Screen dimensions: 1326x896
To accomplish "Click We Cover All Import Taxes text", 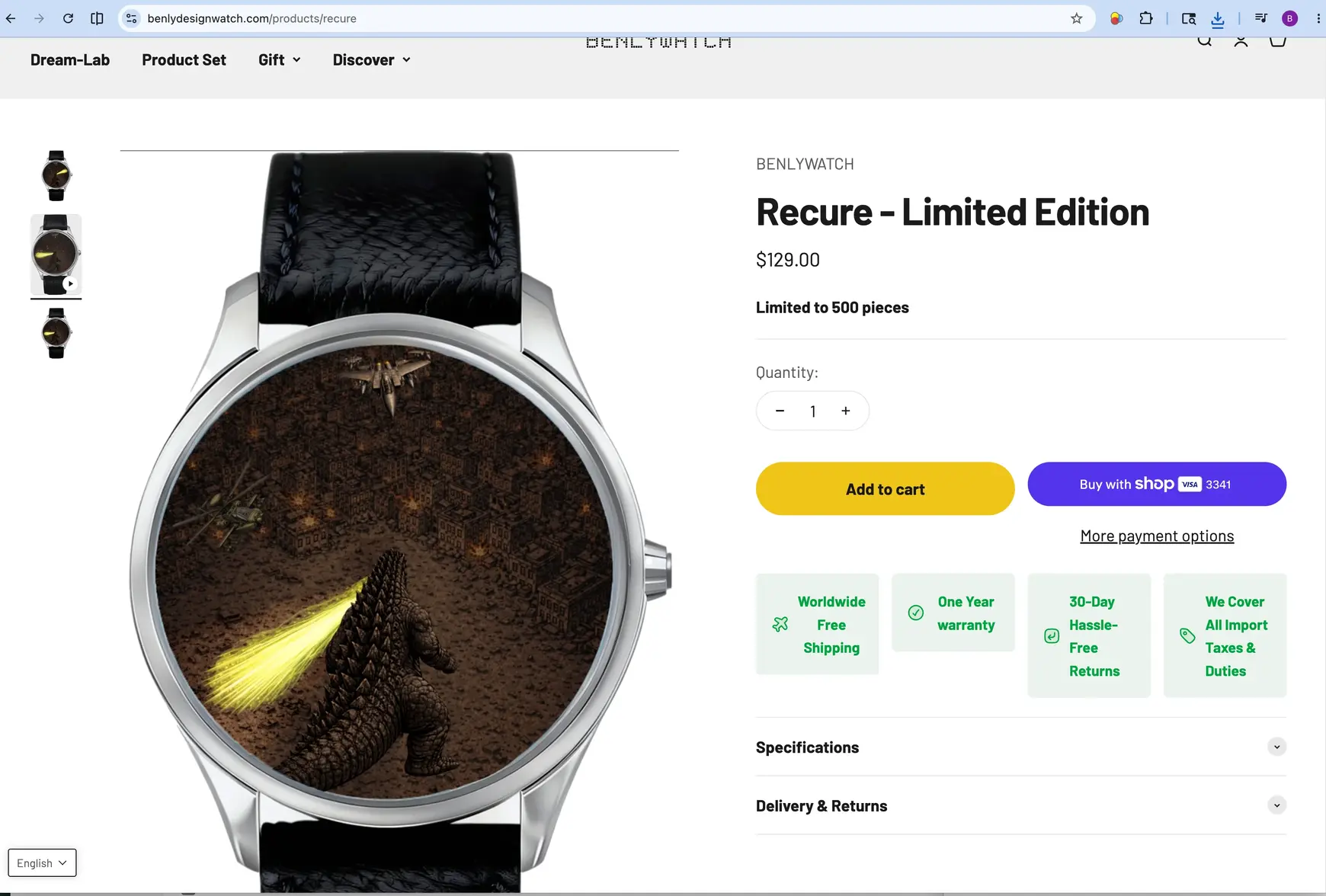I will point(1236,636).
